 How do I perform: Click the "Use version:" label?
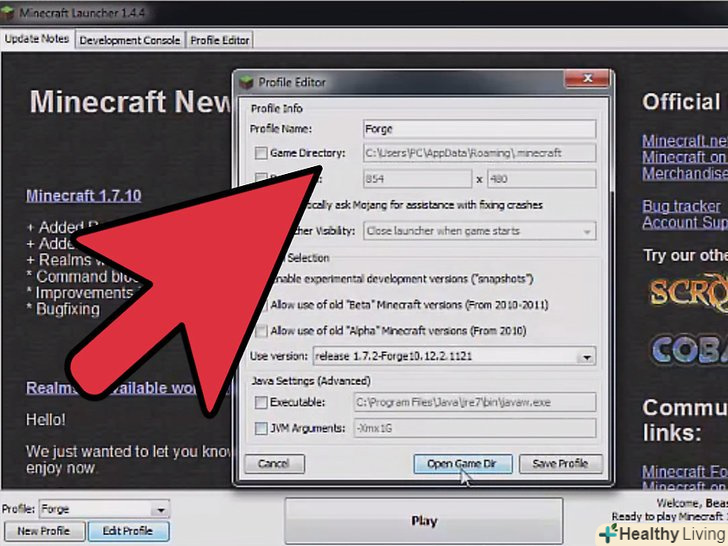coord(279,356)
